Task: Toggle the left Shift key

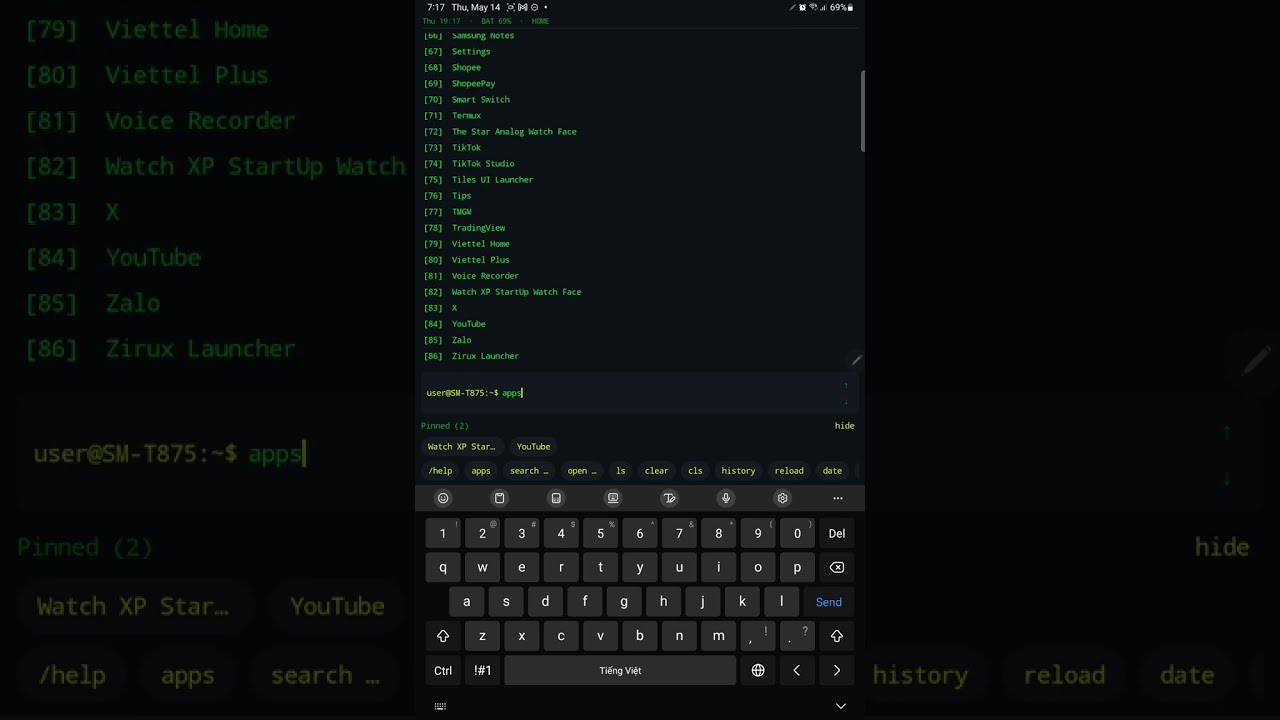Action: (x=443, y=636)
